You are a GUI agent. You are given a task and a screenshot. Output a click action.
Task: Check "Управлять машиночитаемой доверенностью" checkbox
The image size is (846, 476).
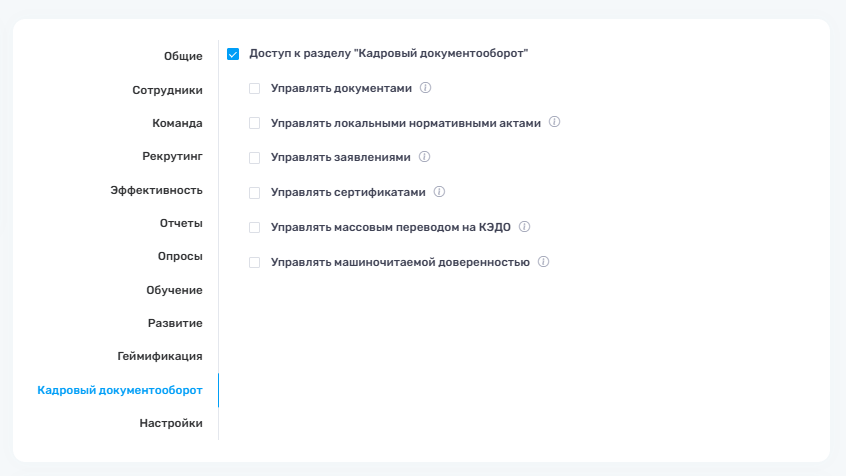pos(255,263)
